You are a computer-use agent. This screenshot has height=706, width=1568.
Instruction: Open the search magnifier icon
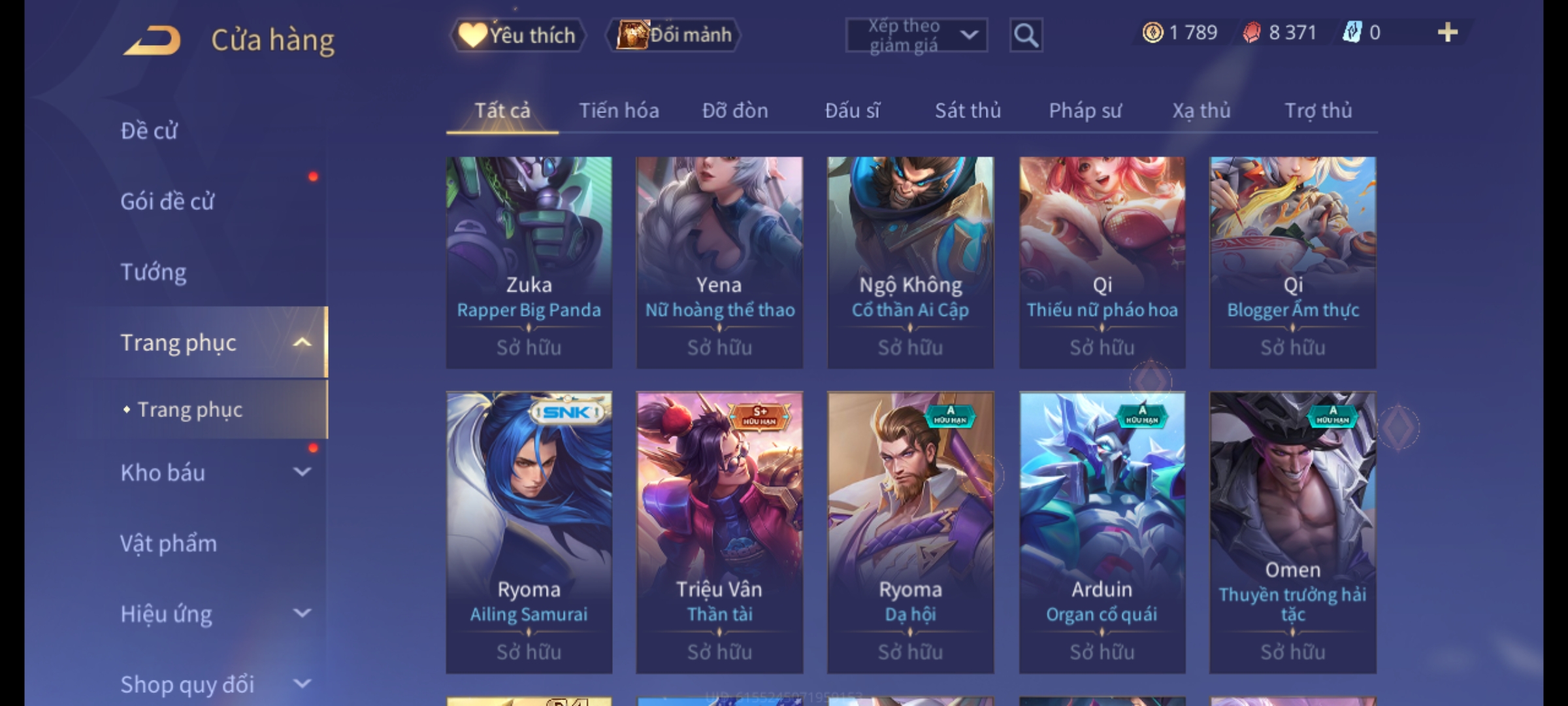1026,35
